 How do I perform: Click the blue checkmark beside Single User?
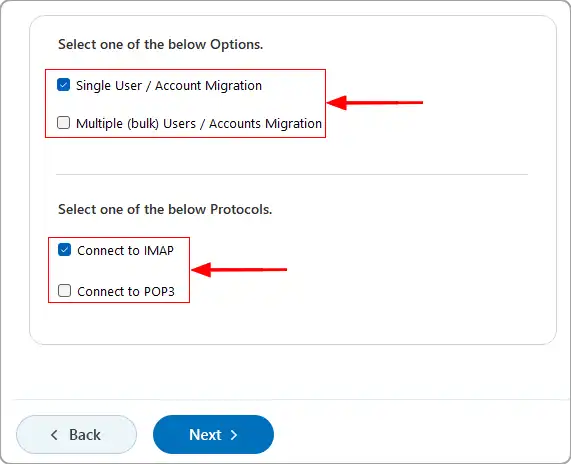pos(63,85)
